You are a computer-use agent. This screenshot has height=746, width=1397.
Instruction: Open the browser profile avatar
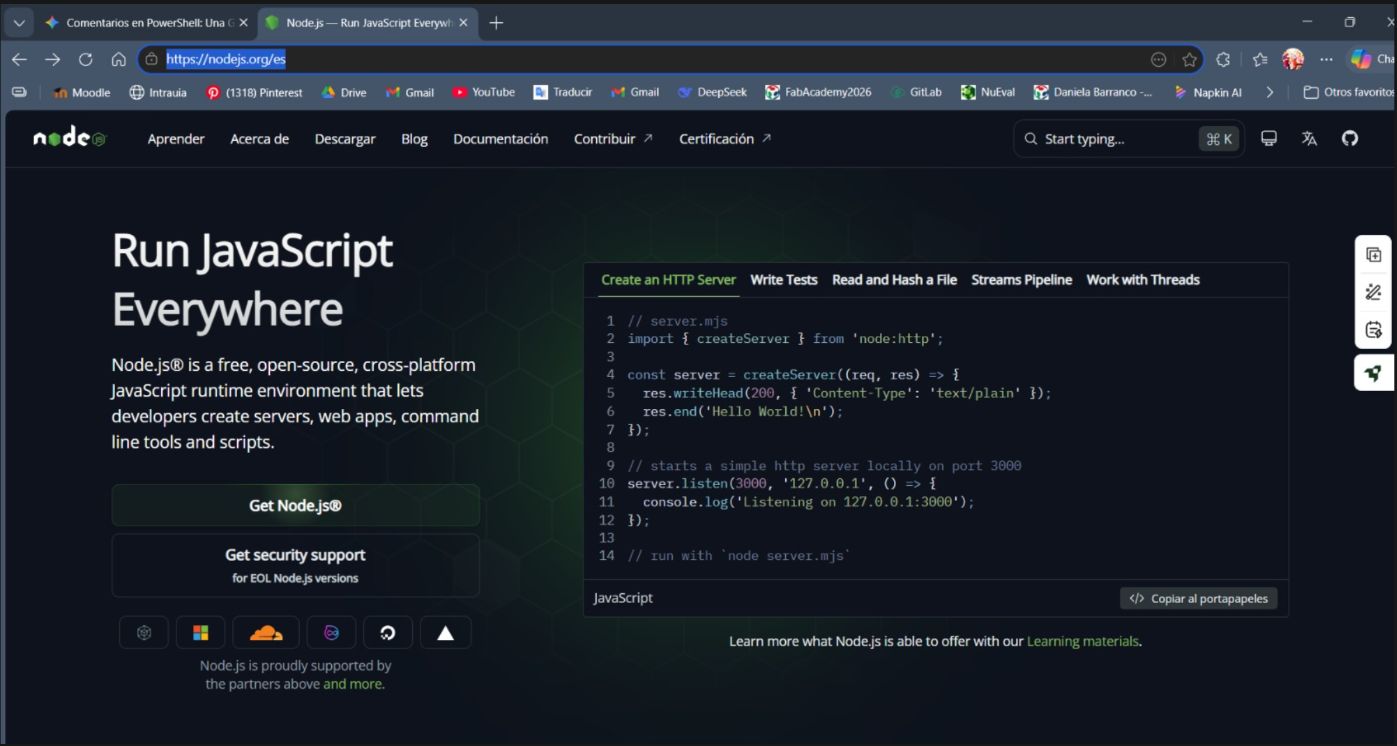tap(1293, 60)
